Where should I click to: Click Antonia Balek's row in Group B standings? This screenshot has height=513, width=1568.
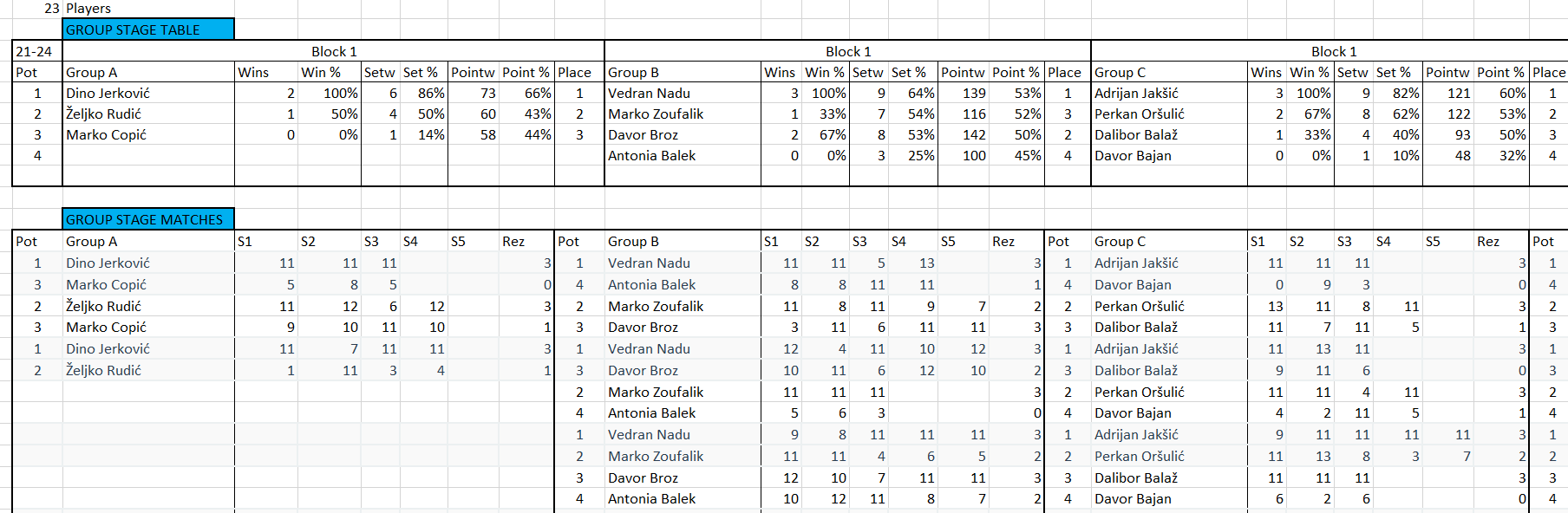click(651, 156)
